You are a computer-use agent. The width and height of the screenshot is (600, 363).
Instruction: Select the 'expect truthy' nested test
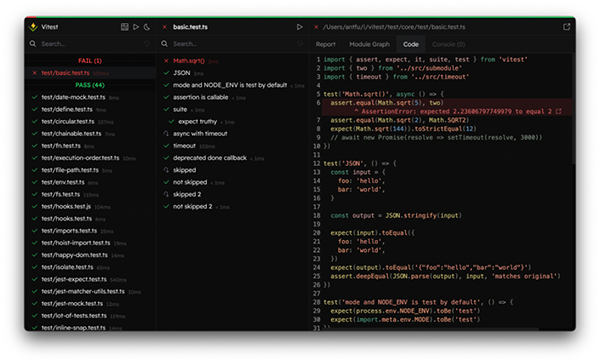coord(232,122)
